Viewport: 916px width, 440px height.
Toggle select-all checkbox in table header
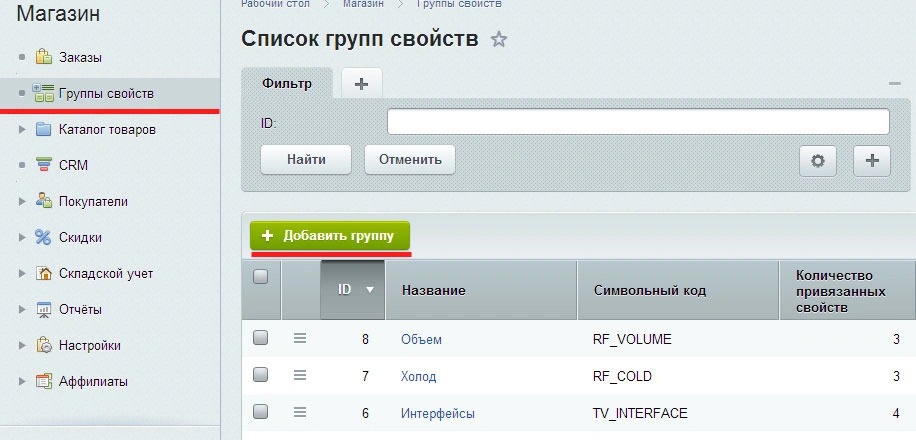coord(261,276)
